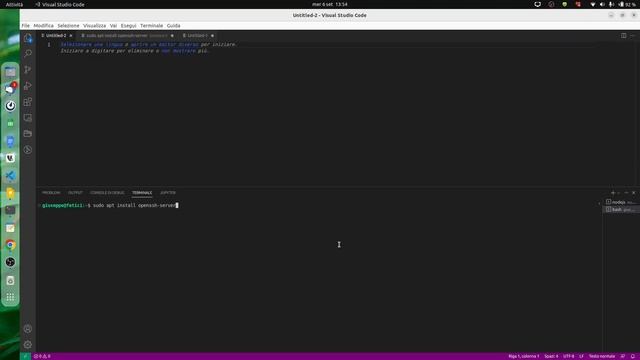
Task: Open Google Chrome from Ubuntu dock
Action: click(x=10, y=245)
